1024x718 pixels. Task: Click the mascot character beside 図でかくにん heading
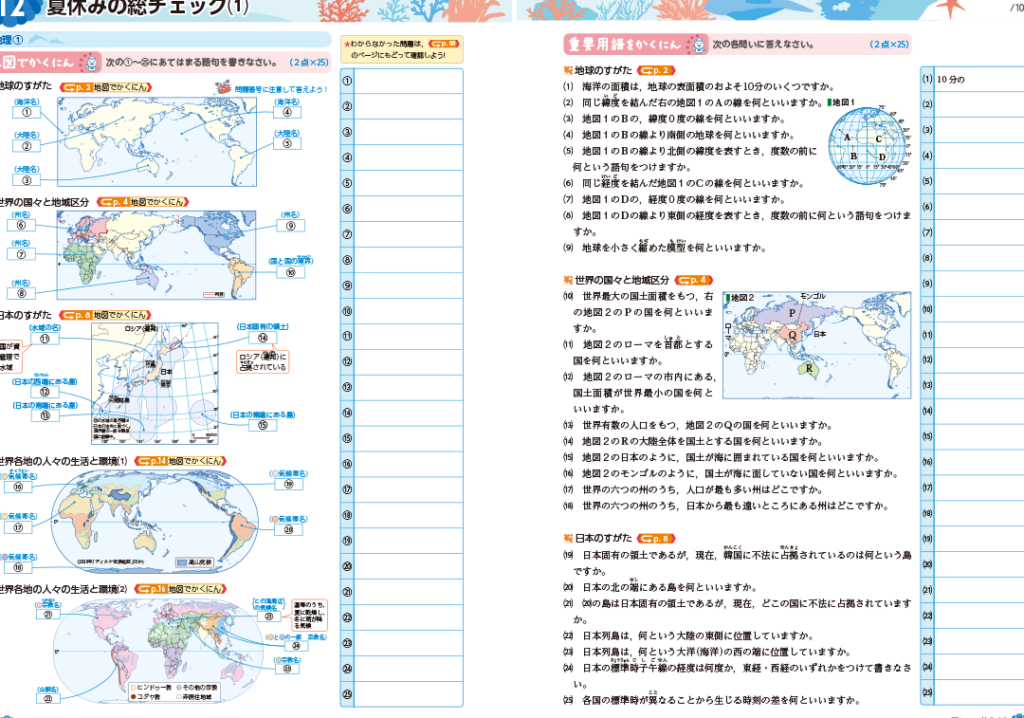[x=88, y=62]
